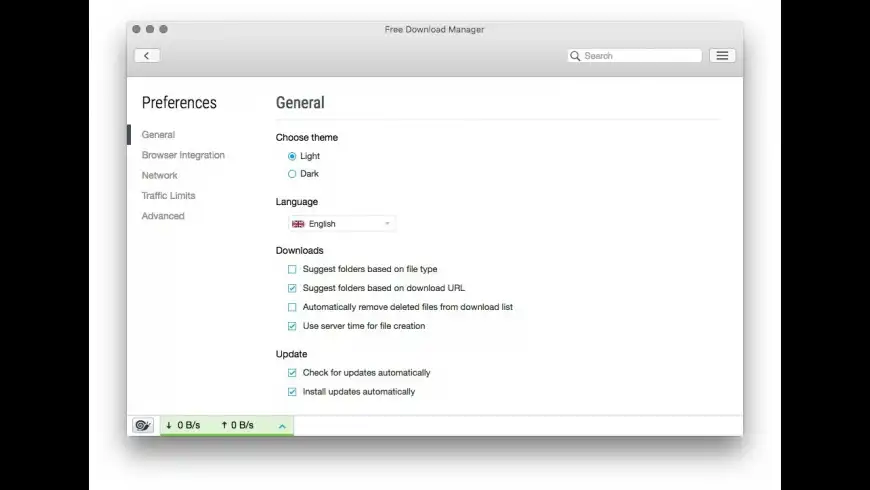Click the upload speed indicator

tap(237, 426)
